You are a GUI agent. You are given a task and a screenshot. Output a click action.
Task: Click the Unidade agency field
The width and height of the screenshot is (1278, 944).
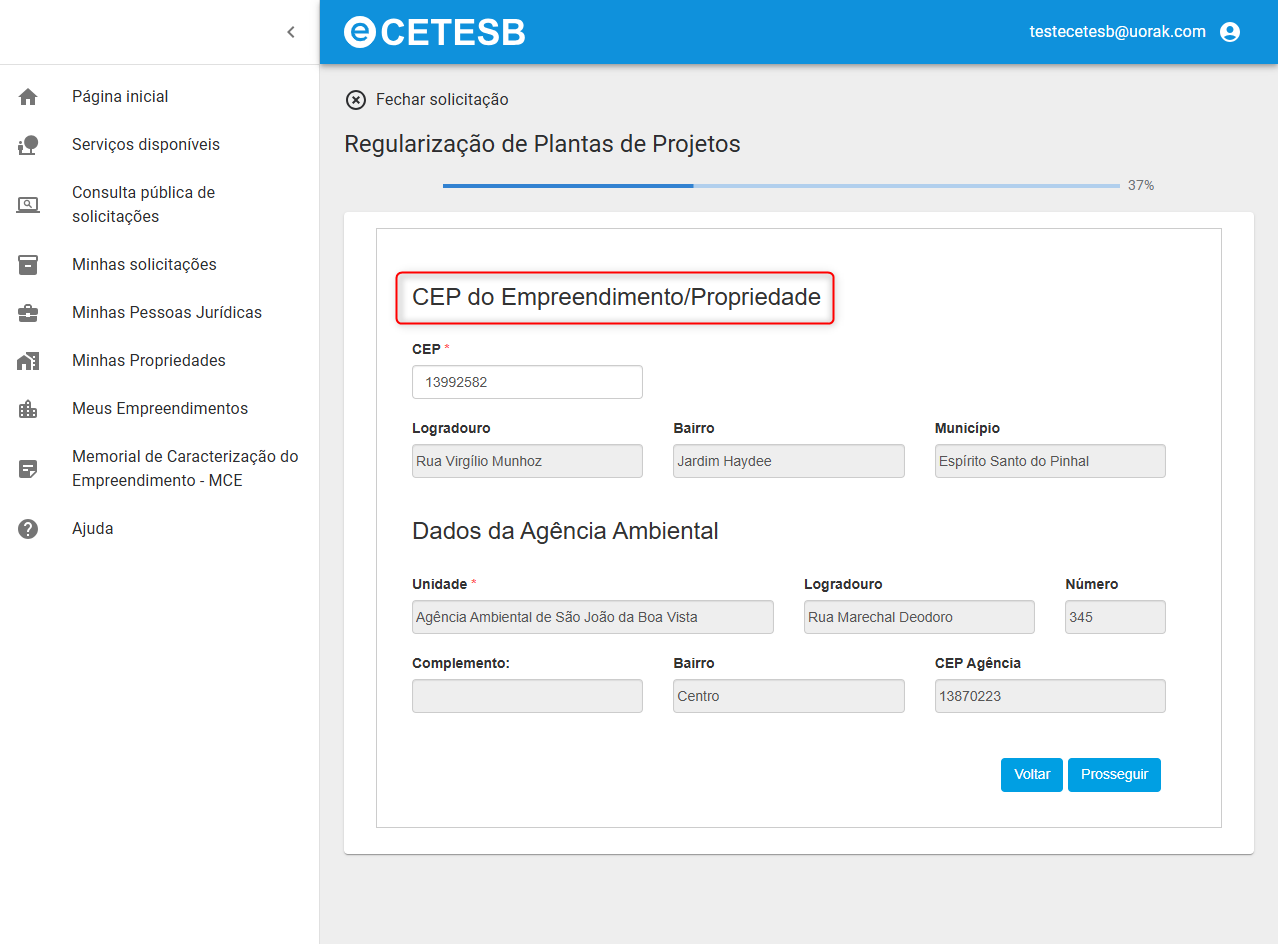(593, 617)
